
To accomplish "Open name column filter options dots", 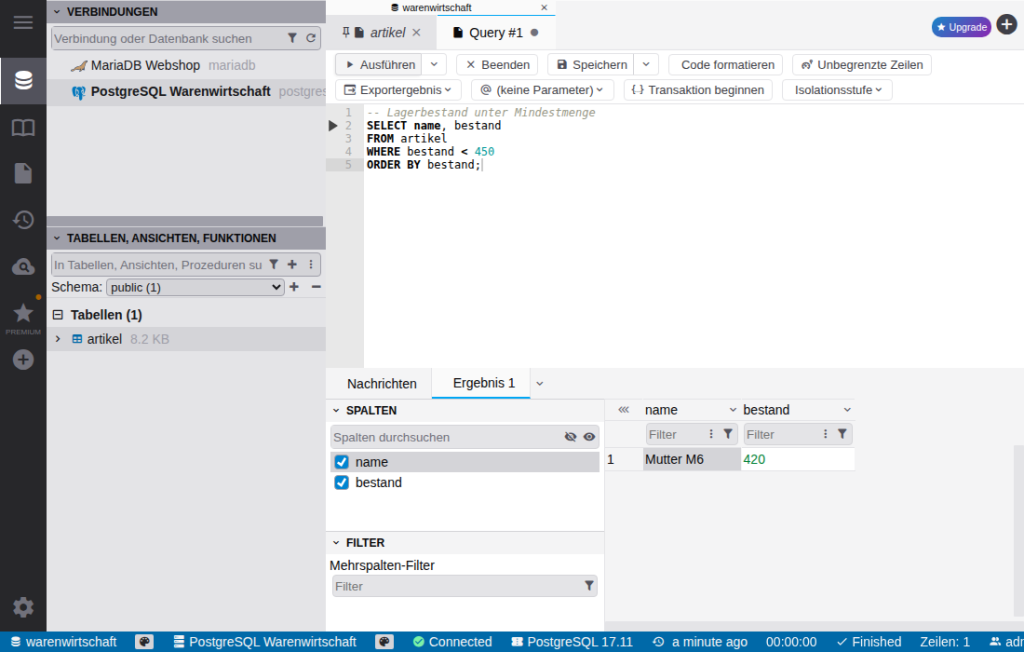I will tap(711, 434).
